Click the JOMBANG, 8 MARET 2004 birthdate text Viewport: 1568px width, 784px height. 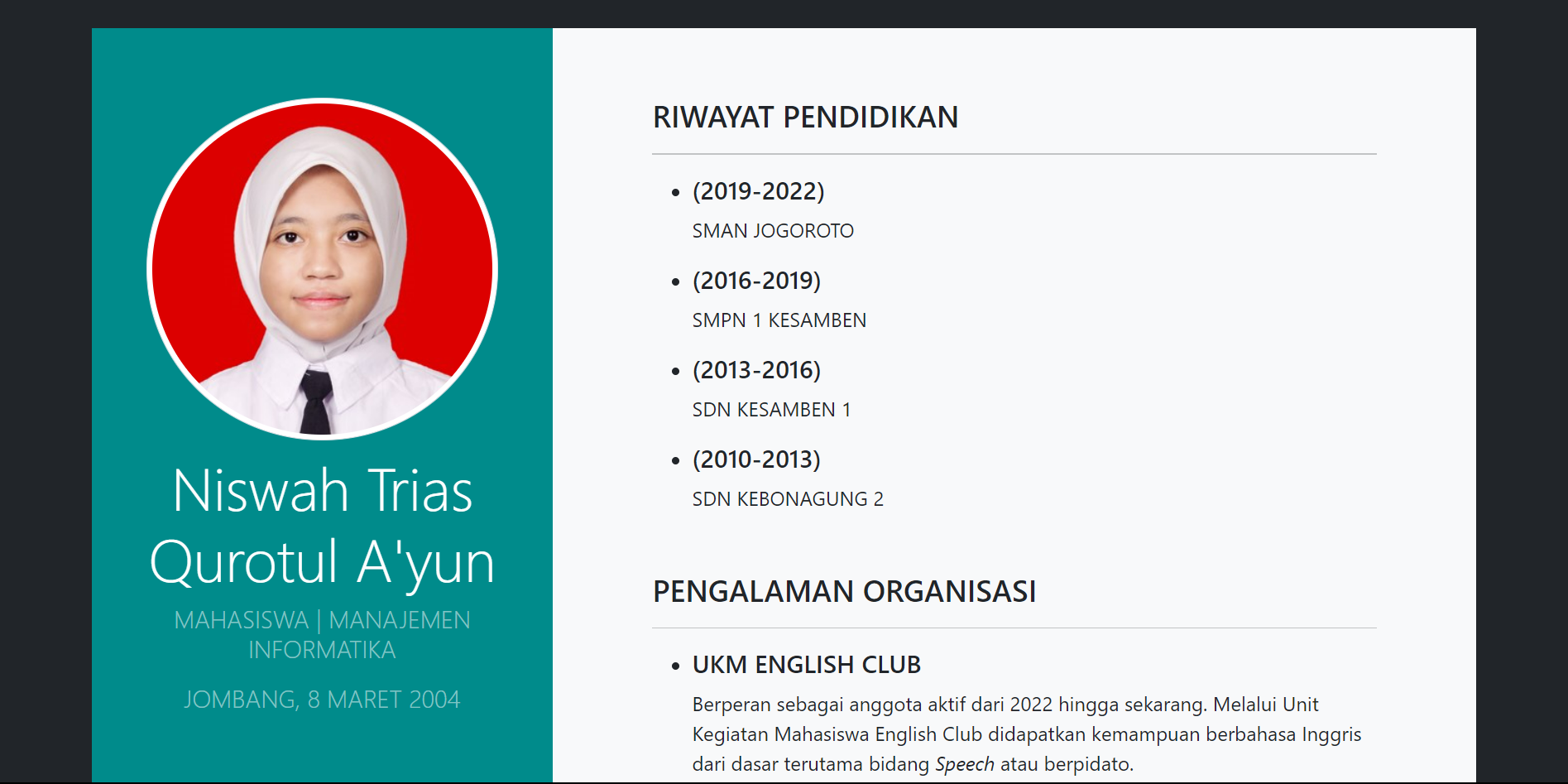point(323,700)
